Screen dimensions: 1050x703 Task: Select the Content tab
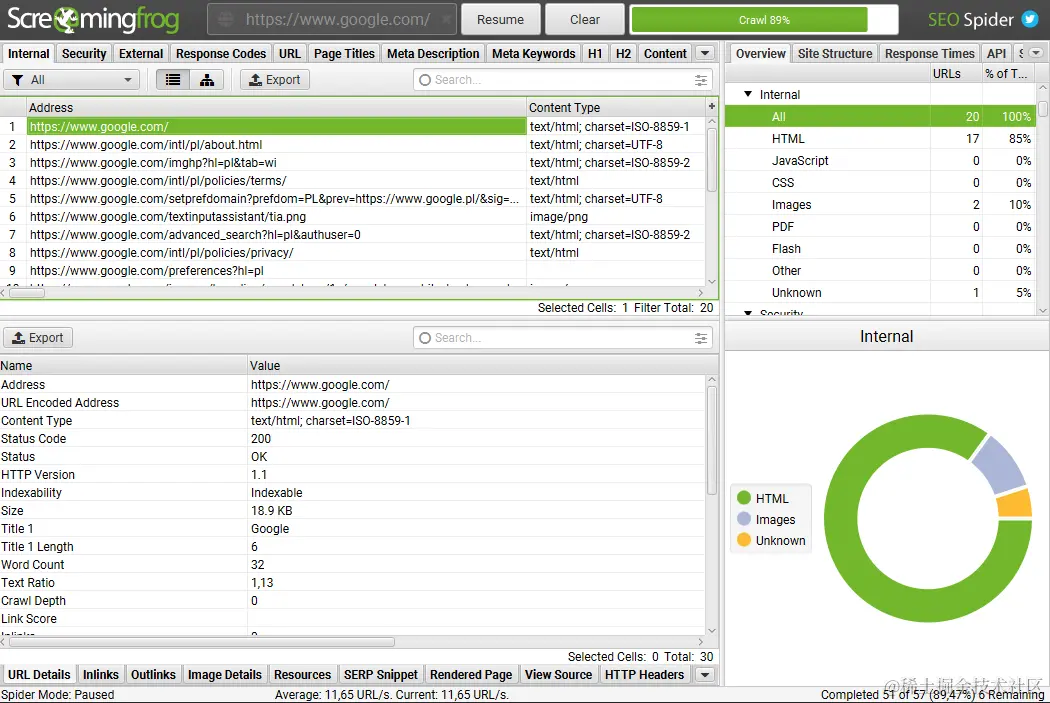[665, 54]
